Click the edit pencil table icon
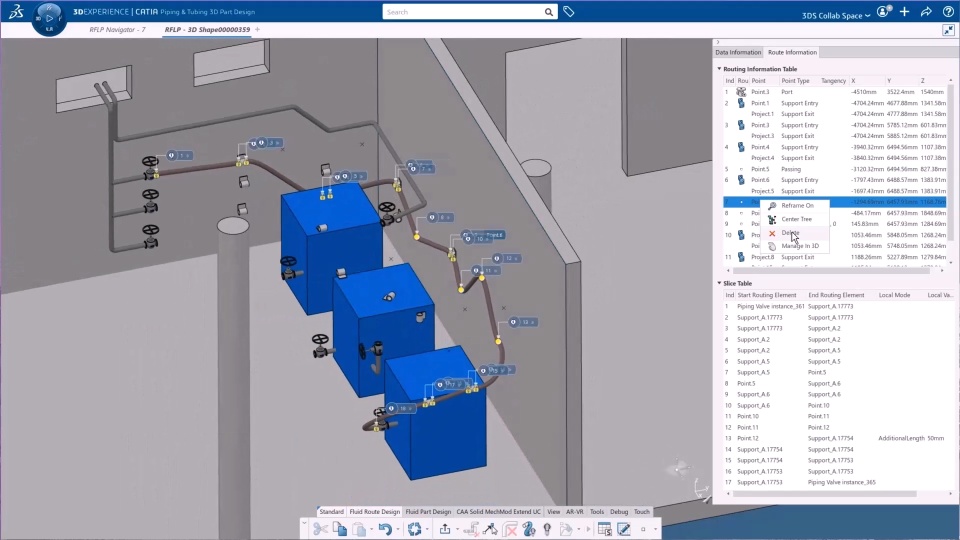 coord(624,529)
